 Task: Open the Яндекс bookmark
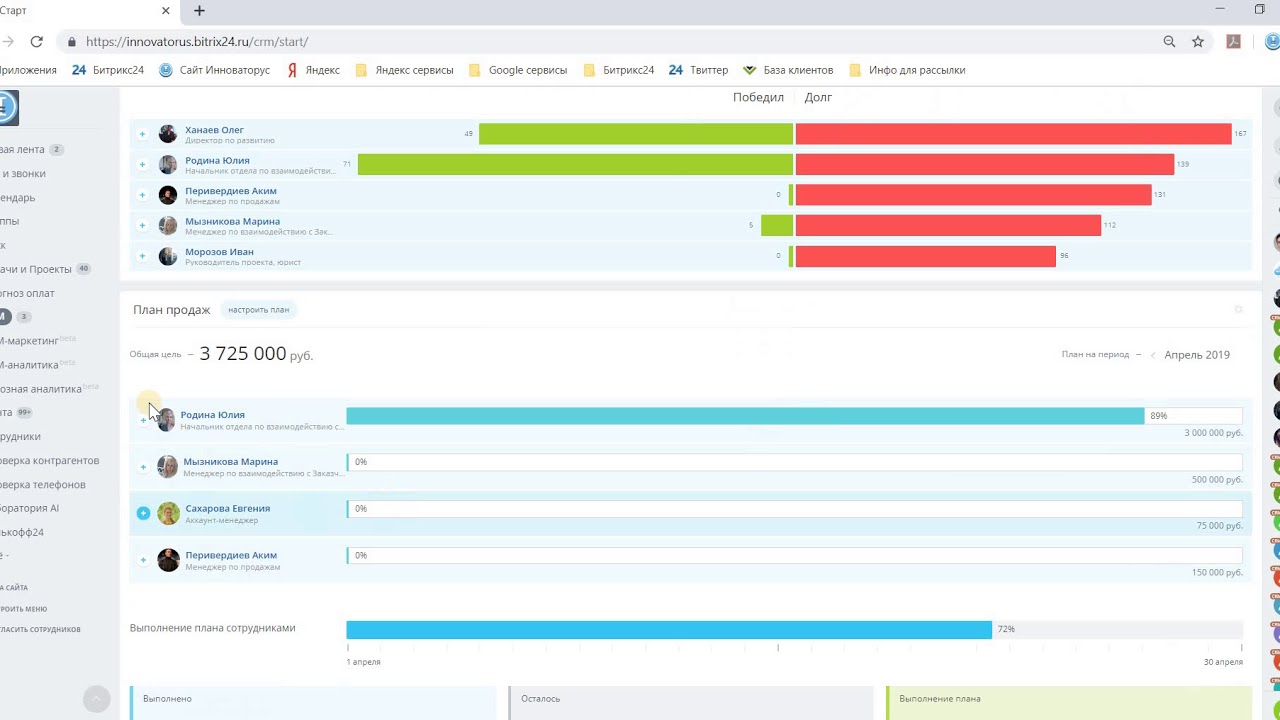tap(313, 70)
